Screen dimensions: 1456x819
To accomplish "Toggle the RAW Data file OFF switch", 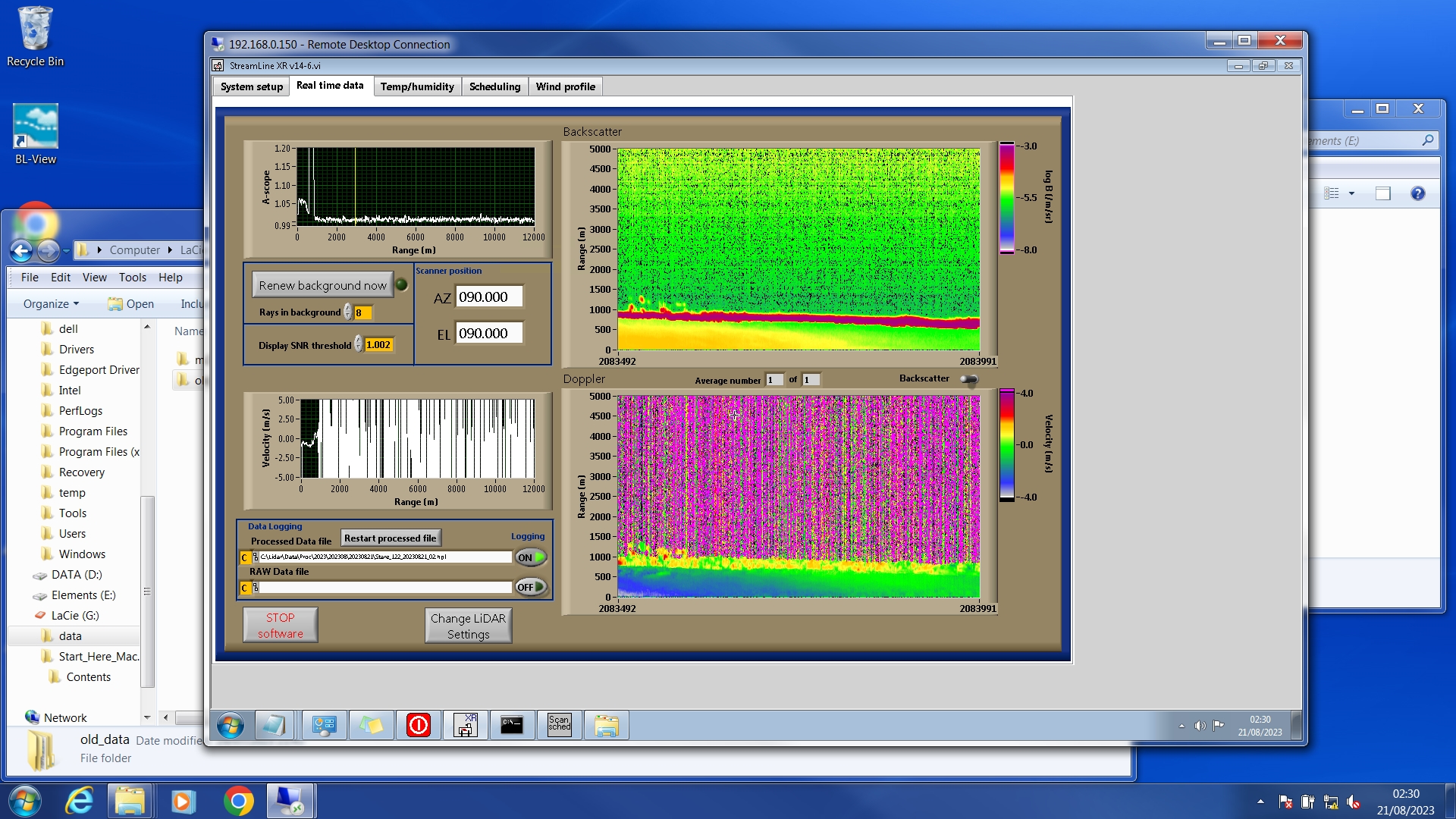I will tap(531, 587).
